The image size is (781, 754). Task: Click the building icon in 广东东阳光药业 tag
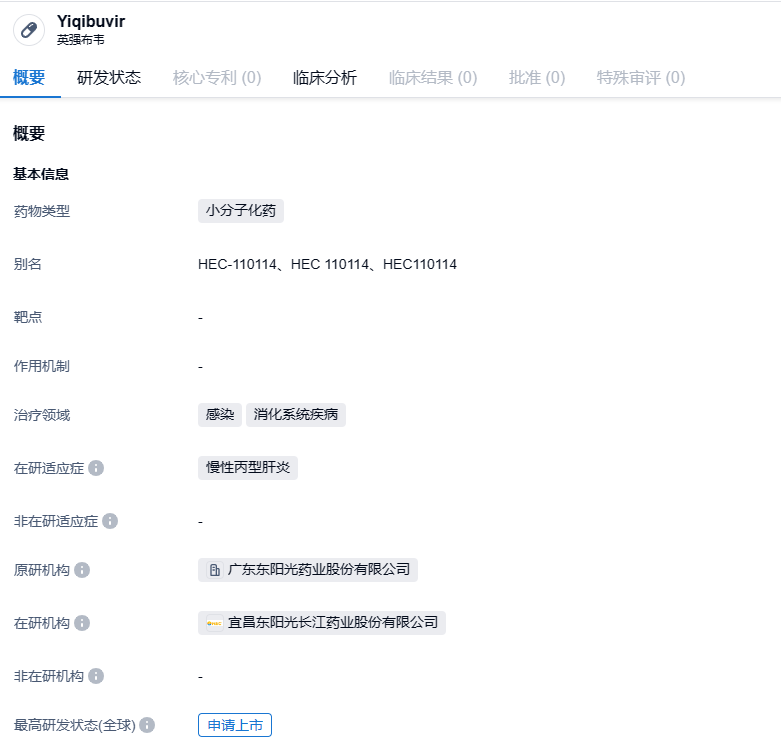214,570
